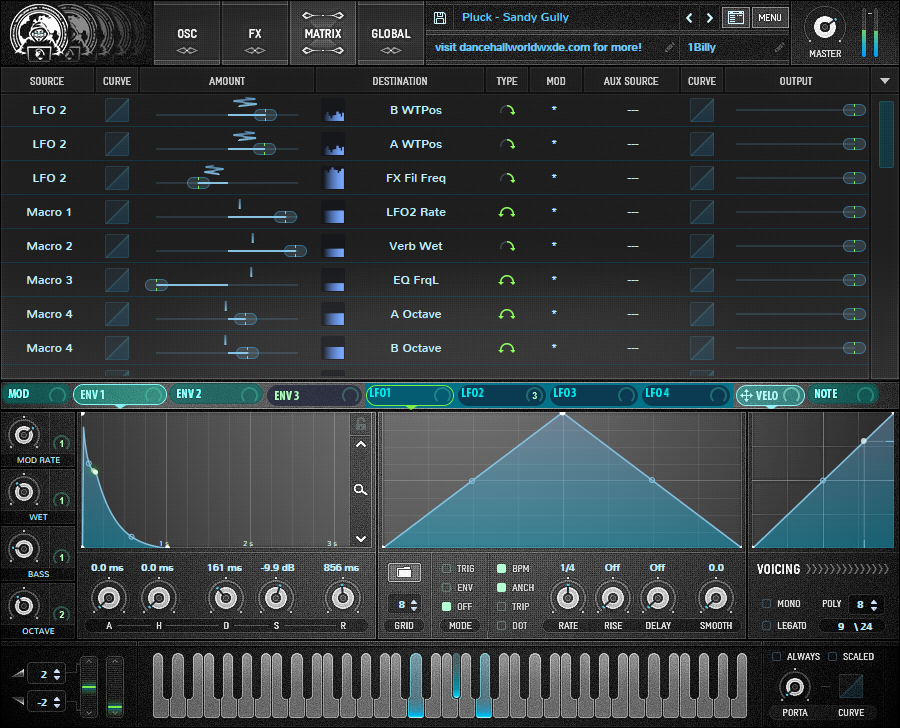
Task: Click the MENU button
Action: [769, 18]
